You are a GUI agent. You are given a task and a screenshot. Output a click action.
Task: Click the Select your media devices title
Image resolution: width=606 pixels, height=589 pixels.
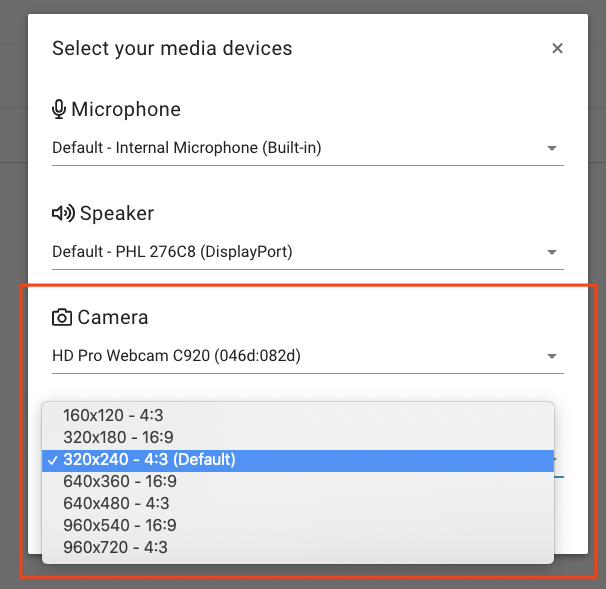[172, 49]
